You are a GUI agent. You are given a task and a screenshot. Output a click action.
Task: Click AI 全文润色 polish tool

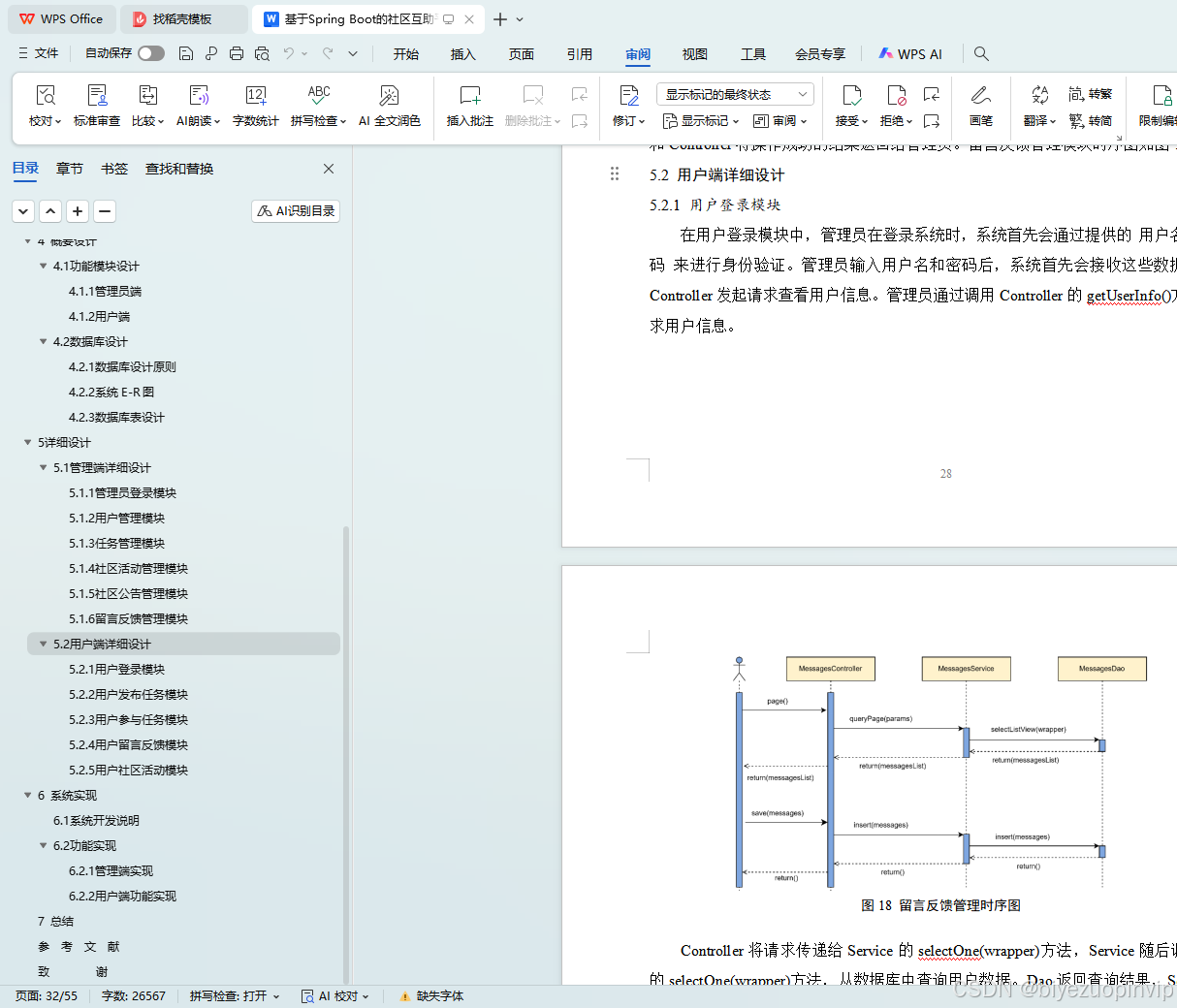click(x=390, y=106)
